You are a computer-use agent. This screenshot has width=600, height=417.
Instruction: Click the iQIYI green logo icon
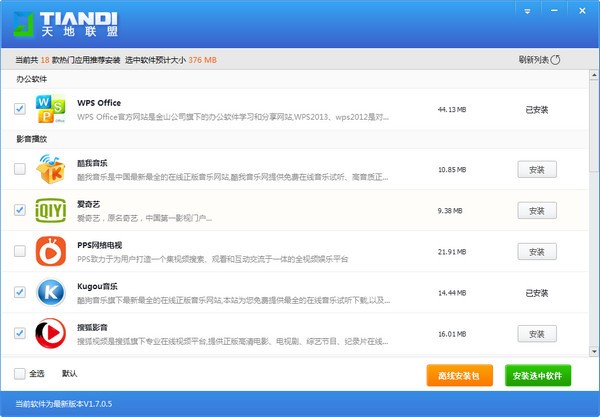51,210
